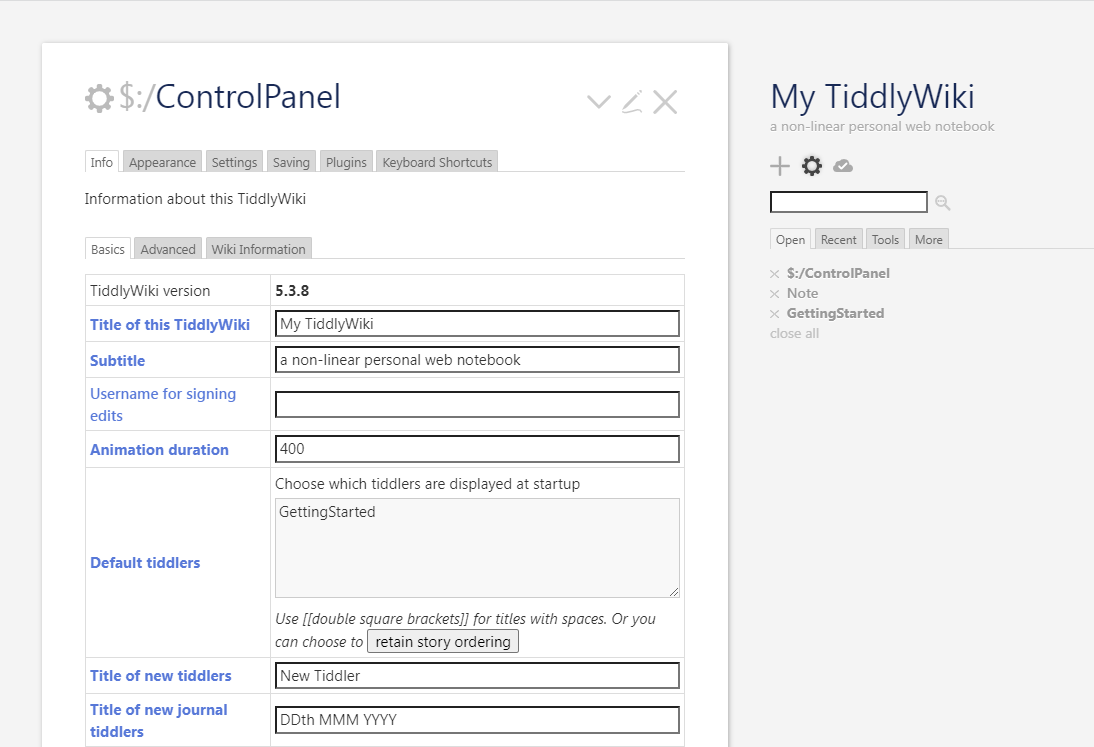Close Note from the Open list
The width and height of the screenshot is (1094, 747).
(774, 294)
